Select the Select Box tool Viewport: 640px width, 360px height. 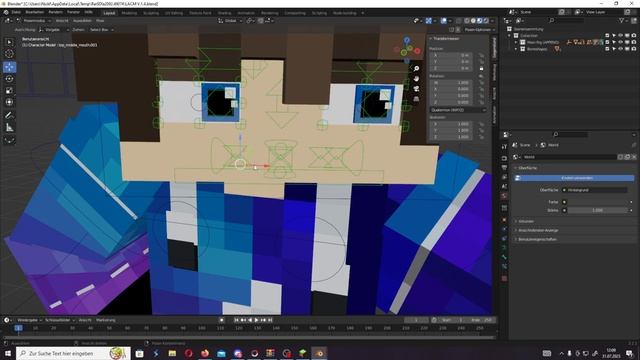tap(9, 42)
